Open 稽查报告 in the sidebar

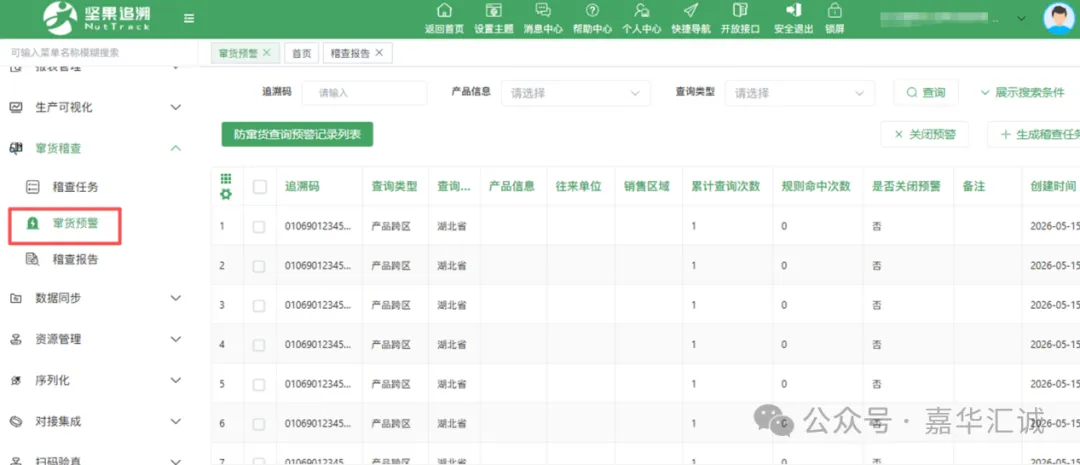point(75,260)
